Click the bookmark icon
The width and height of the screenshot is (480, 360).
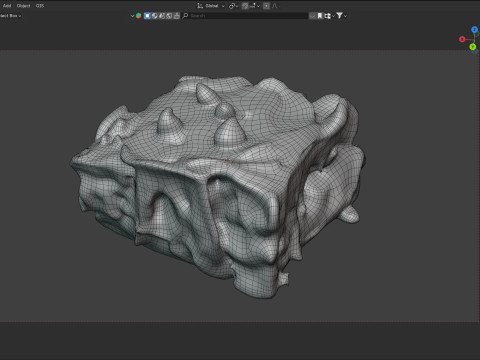[x=320, y=16]
